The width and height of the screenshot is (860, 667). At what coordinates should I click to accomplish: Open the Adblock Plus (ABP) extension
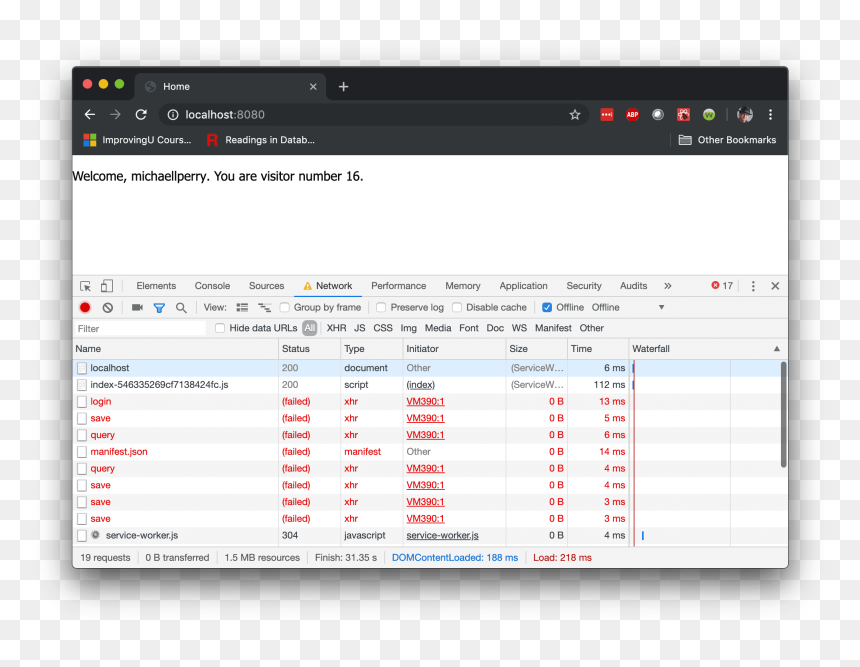(632, 115)
